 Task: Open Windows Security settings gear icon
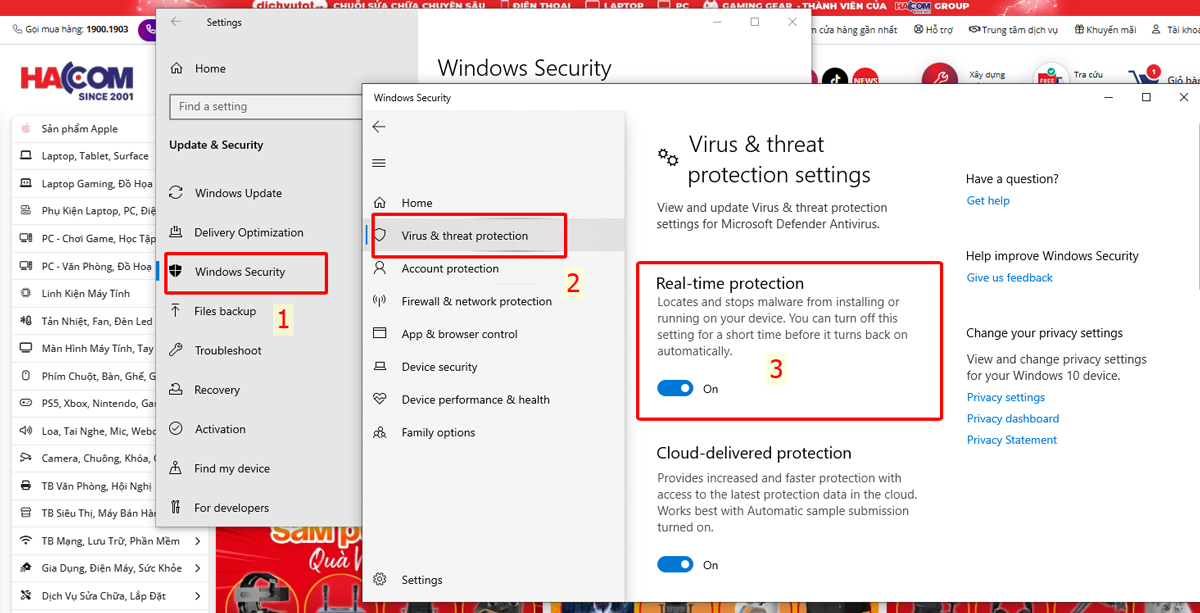[x=380, y=579]
